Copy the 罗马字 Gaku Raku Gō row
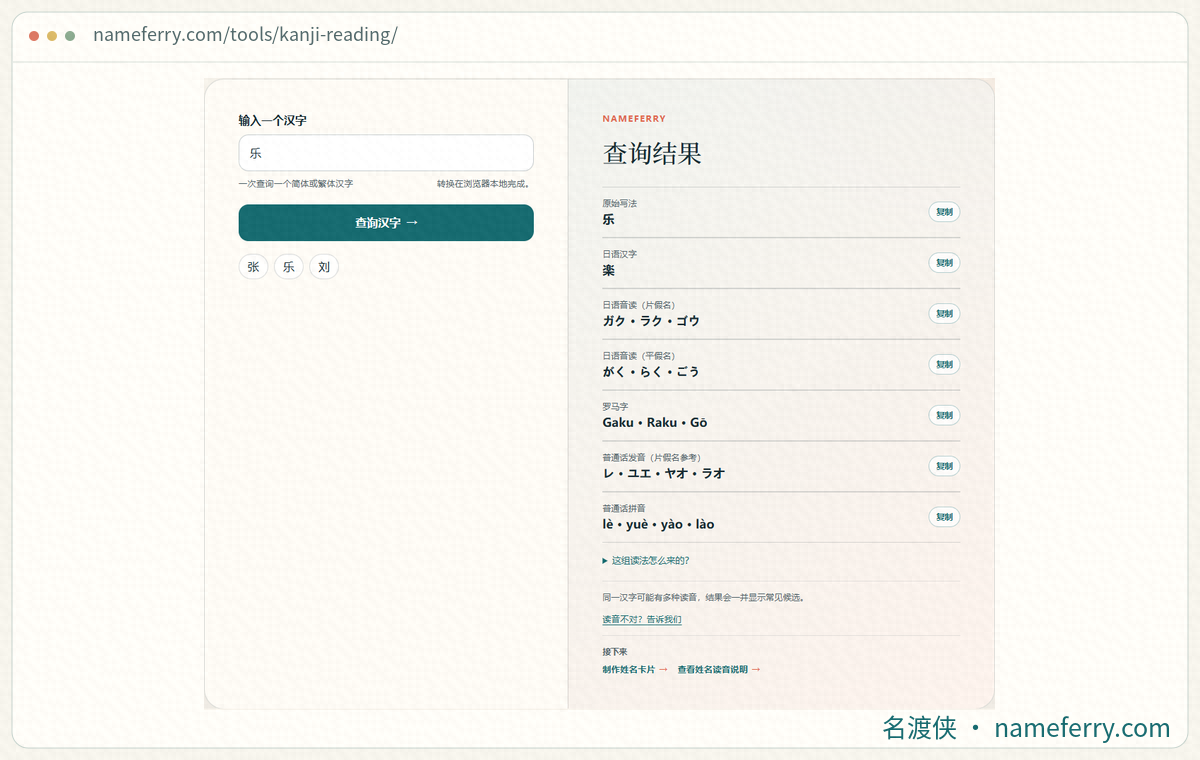Image resolution: width=1200 pixels, height=760 pixels. [944, 415]
